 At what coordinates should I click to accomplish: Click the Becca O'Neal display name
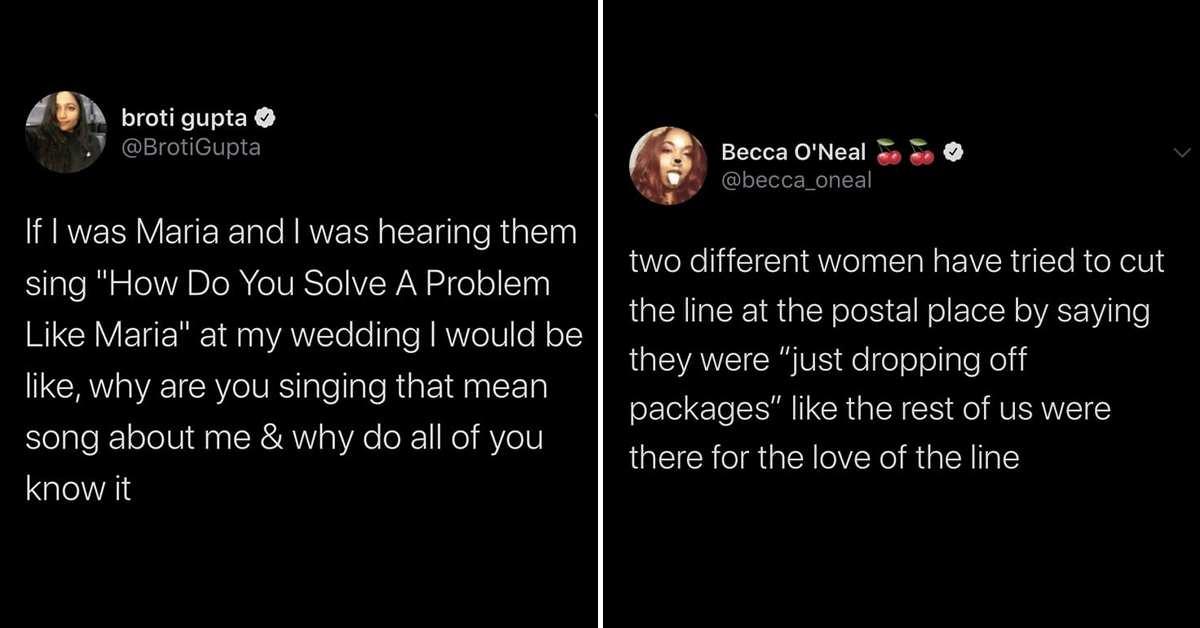point(793,152)
